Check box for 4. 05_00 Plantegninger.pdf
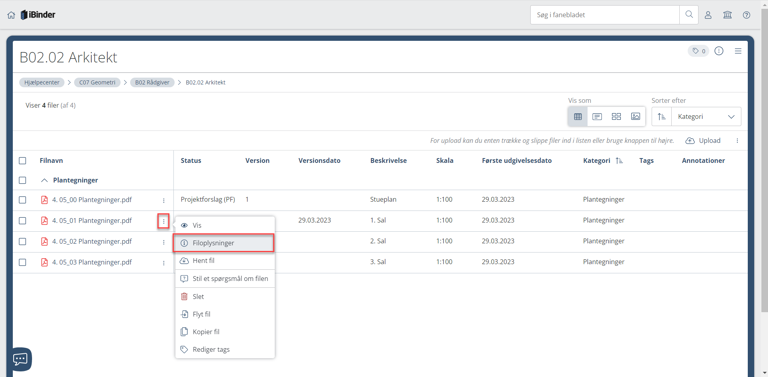This screenshot has width=768, height=377. [23, 200]
